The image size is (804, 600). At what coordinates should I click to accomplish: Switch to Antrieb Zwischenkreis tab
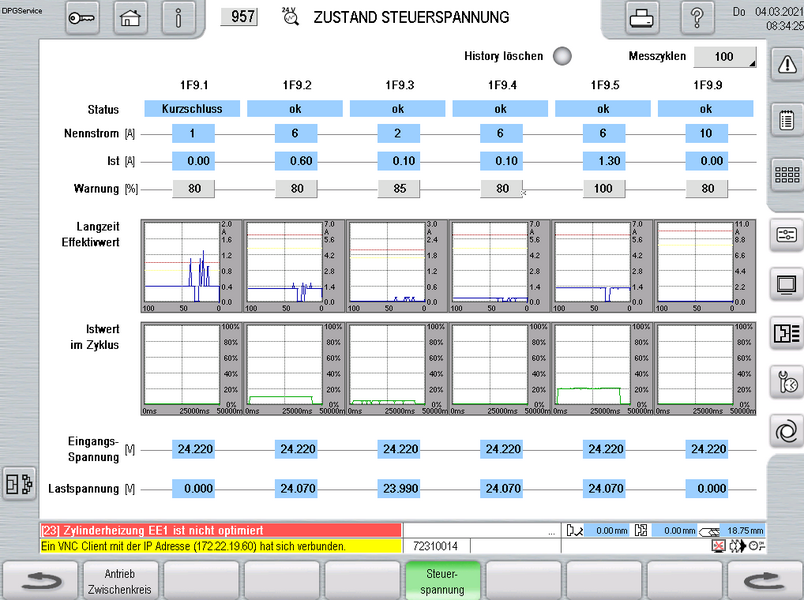tap(121, 581)
